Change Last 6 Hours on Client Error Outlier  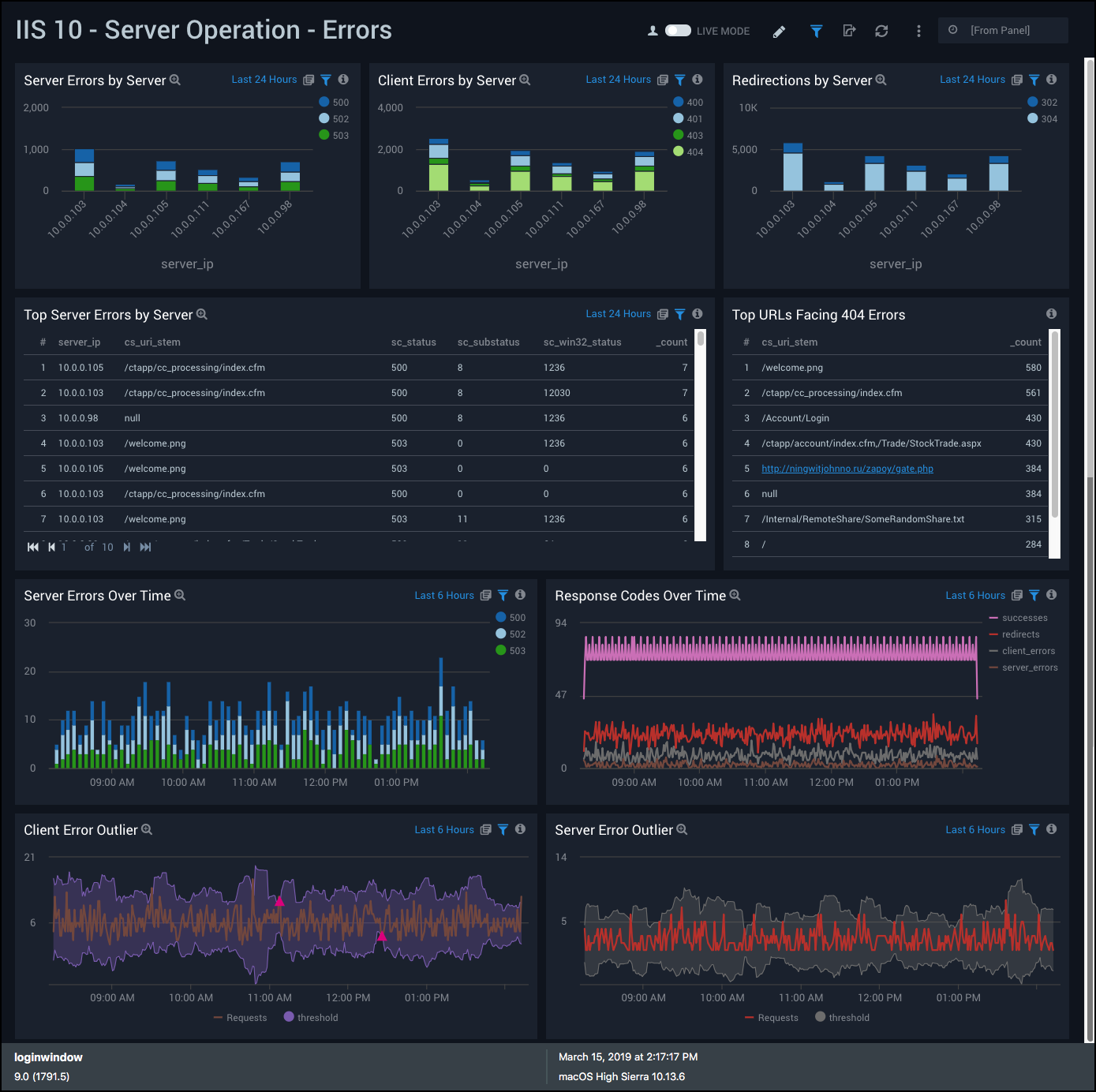[x=444, y=830]
